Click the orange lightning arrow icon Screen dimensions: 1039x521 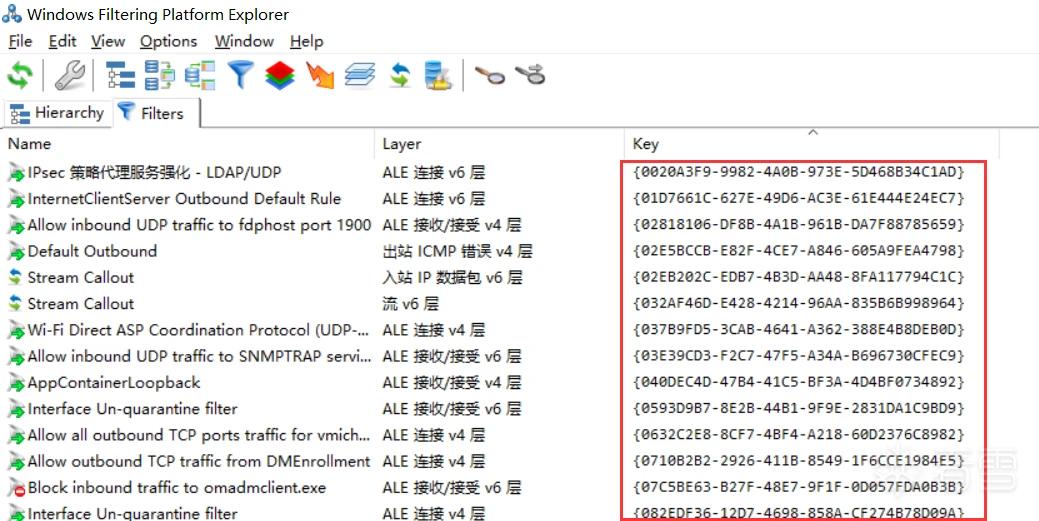[x=320, y=76]
